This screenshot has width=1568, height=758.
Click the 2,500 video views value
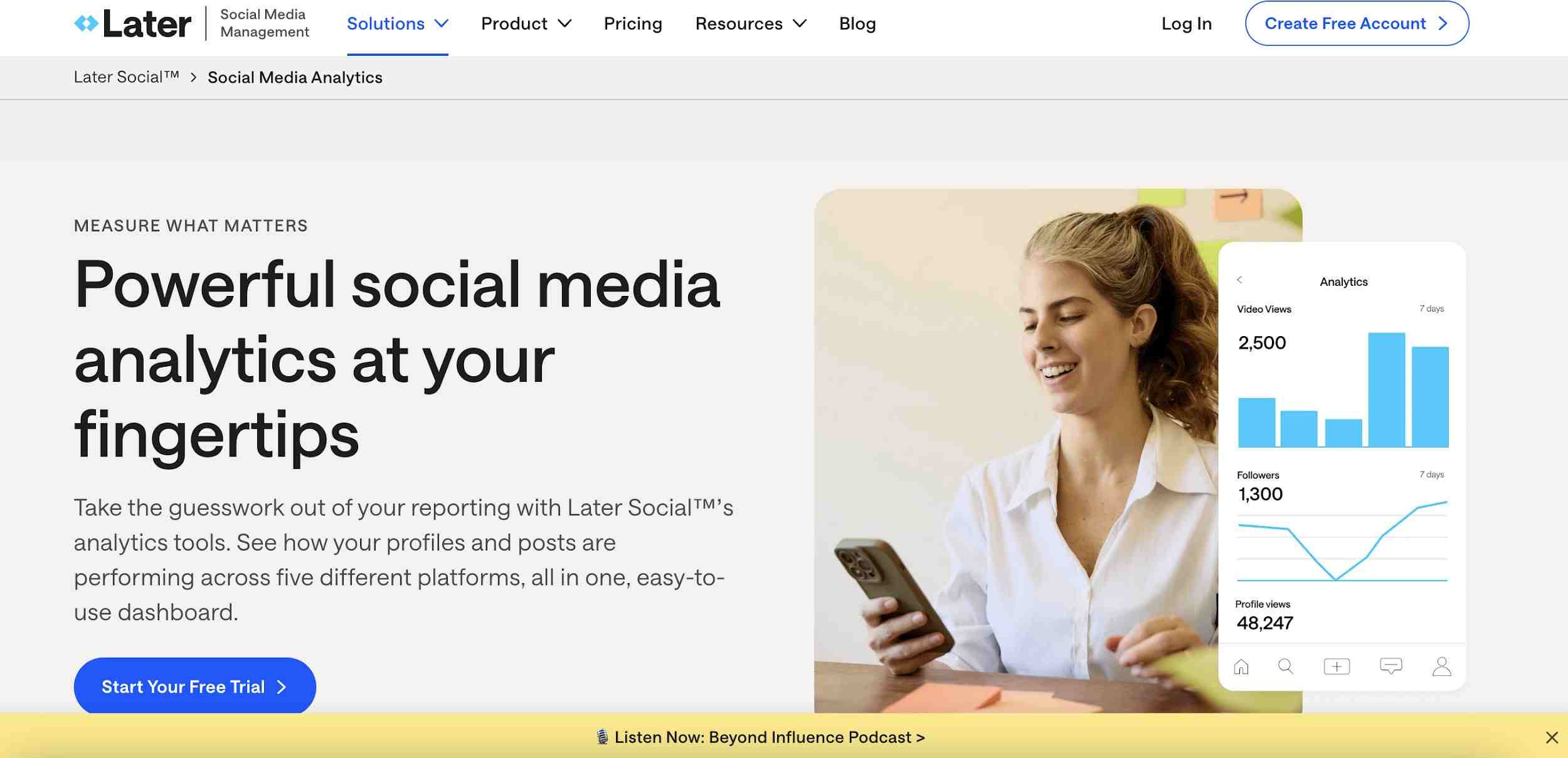coord(1262,343)
